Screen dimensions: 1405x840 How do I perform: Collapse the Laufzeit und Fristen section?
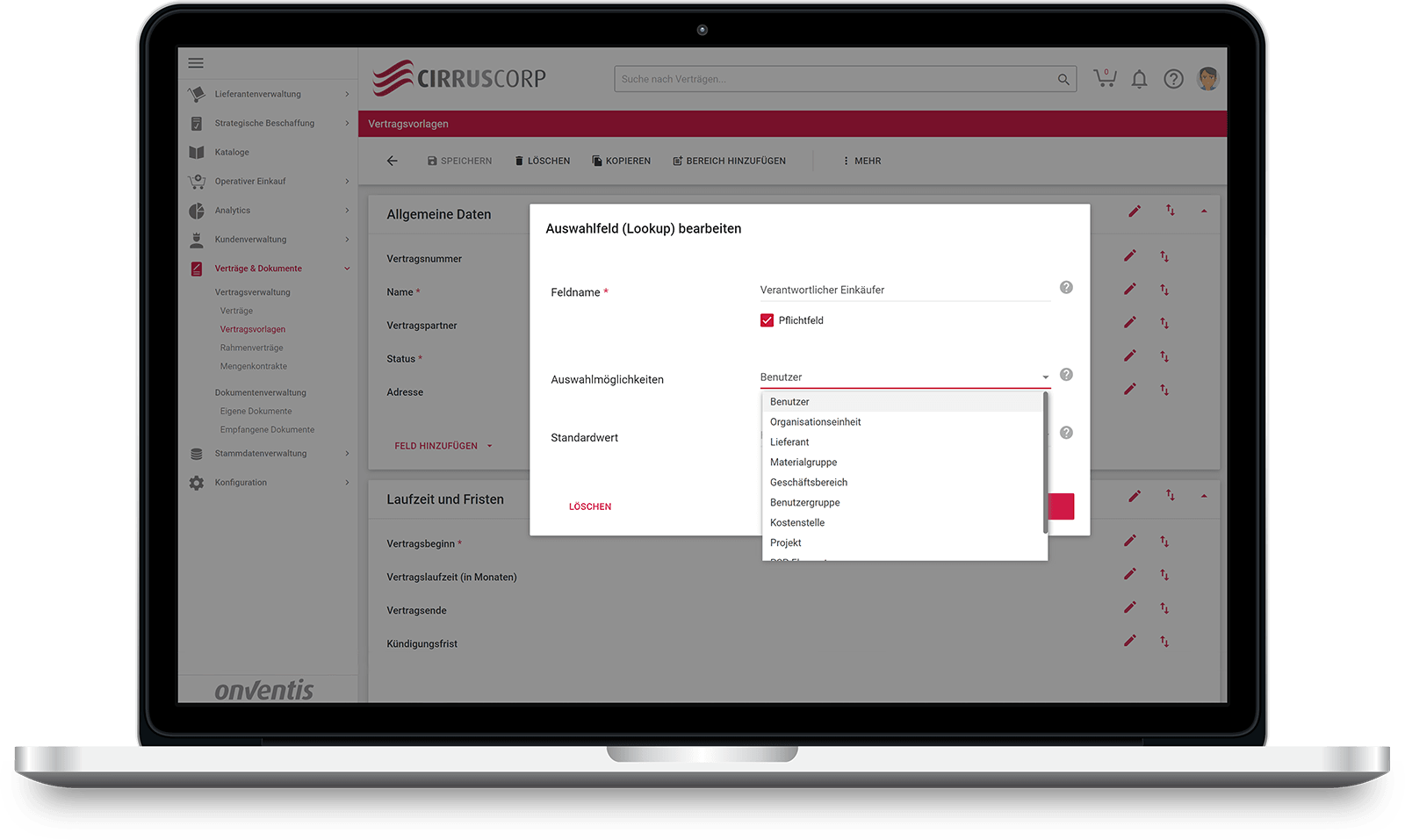point(1204,496)
